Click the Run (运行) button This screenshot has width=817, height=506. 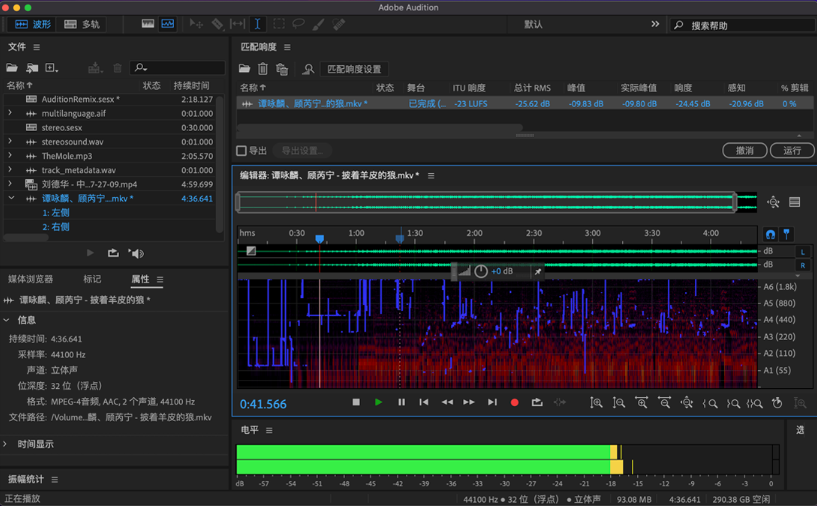[792, 151]
